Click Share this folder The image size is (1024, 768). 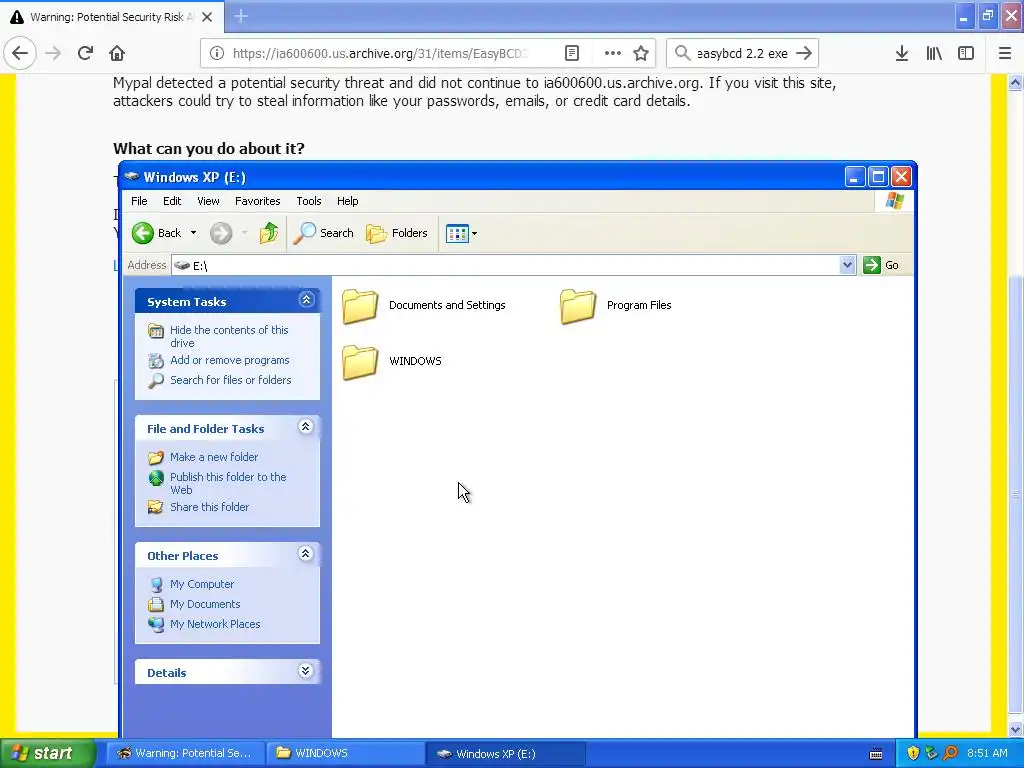click(209, 507)
